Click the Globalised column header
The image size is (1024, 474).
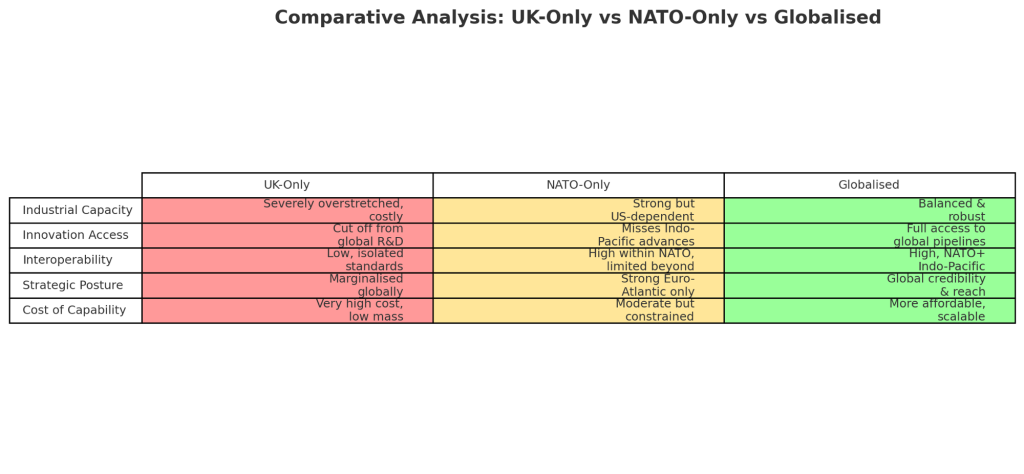click(869, 185)
